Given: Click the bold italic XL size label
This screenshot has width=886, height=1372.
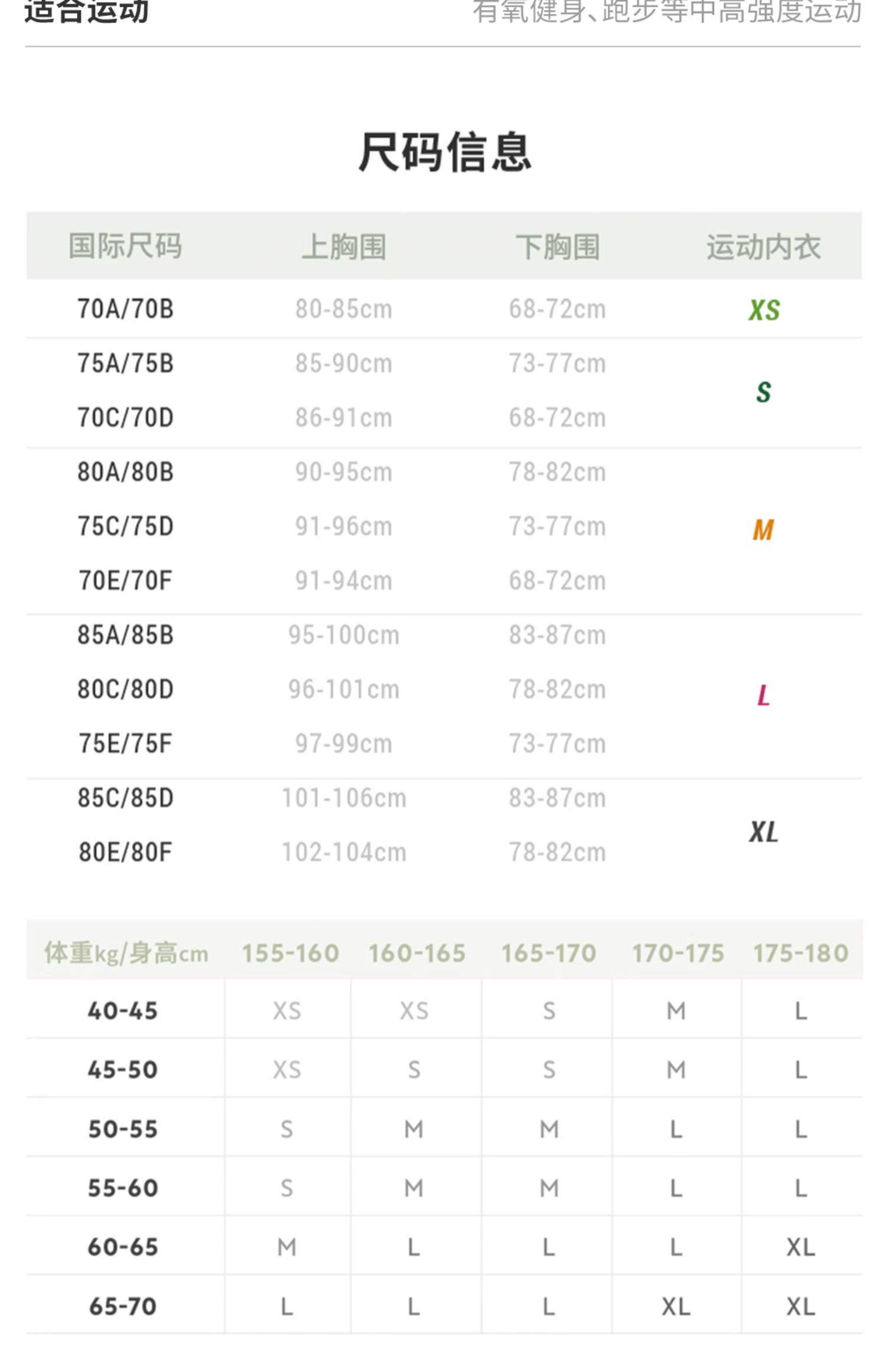Looking at the screenshot, I should click(763, 832).
